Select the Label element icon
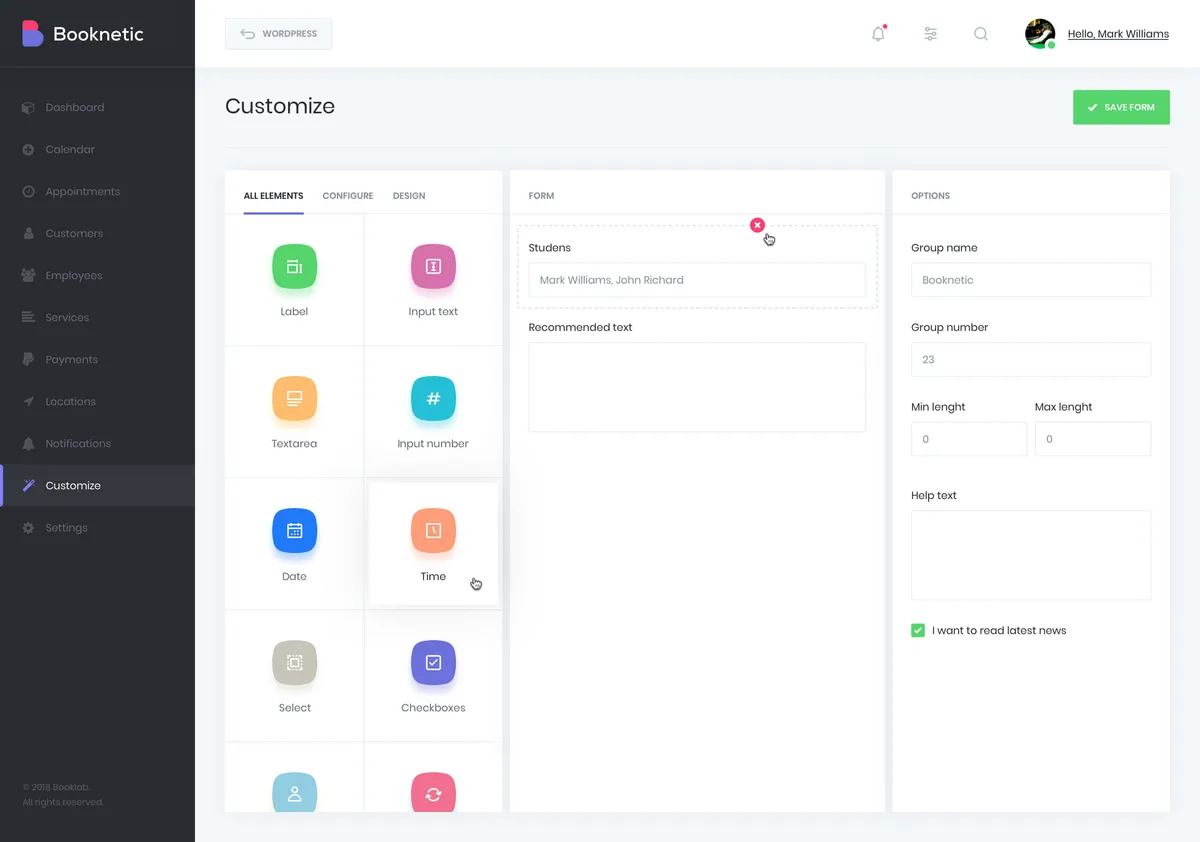 (294, 266)
